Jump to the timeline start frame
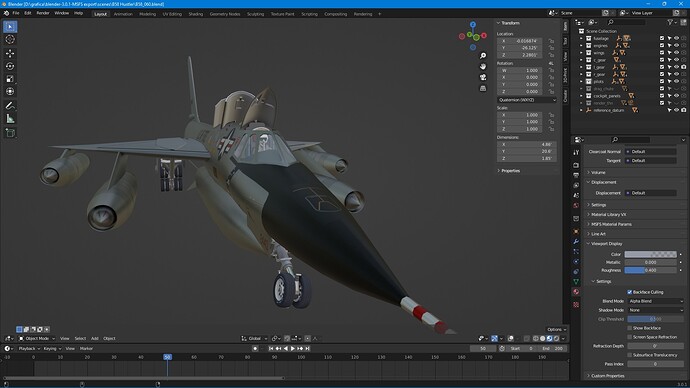 (x=271, y=348)
